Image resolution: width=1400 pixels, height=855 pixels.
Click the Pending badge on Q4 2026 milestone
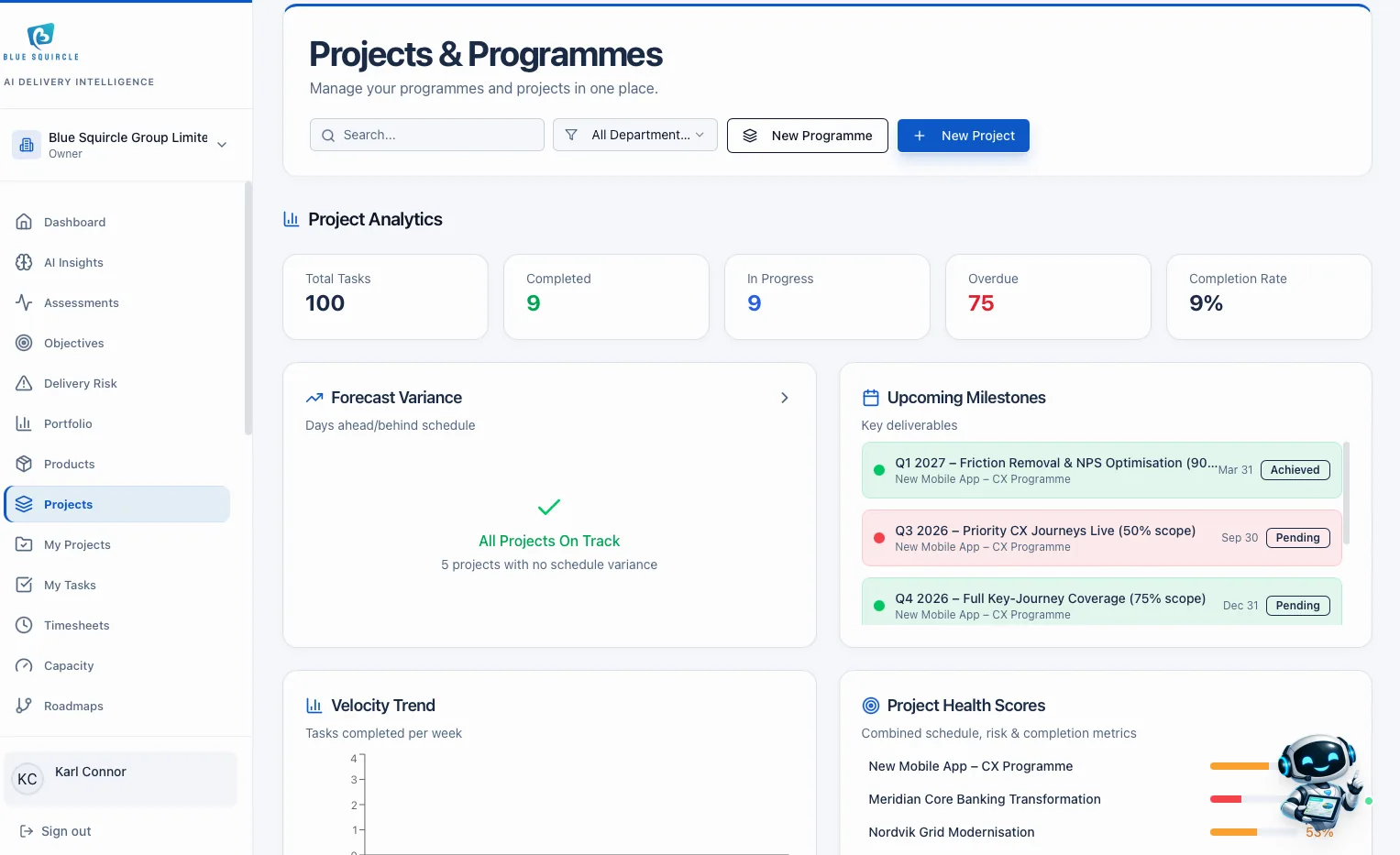(x=1297, y=606)
